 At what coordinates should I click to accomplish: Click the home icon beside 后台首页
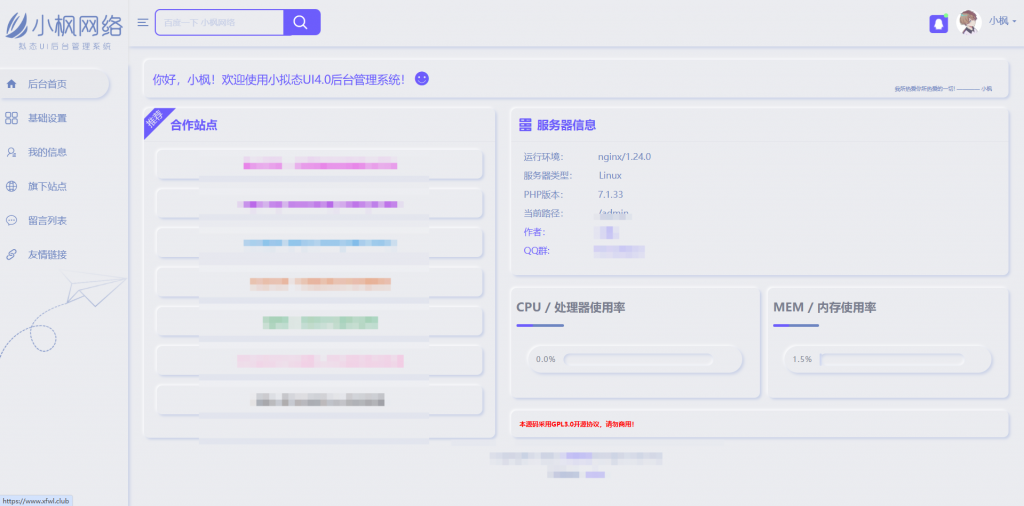pyautogui.click(x=11, y=84)
